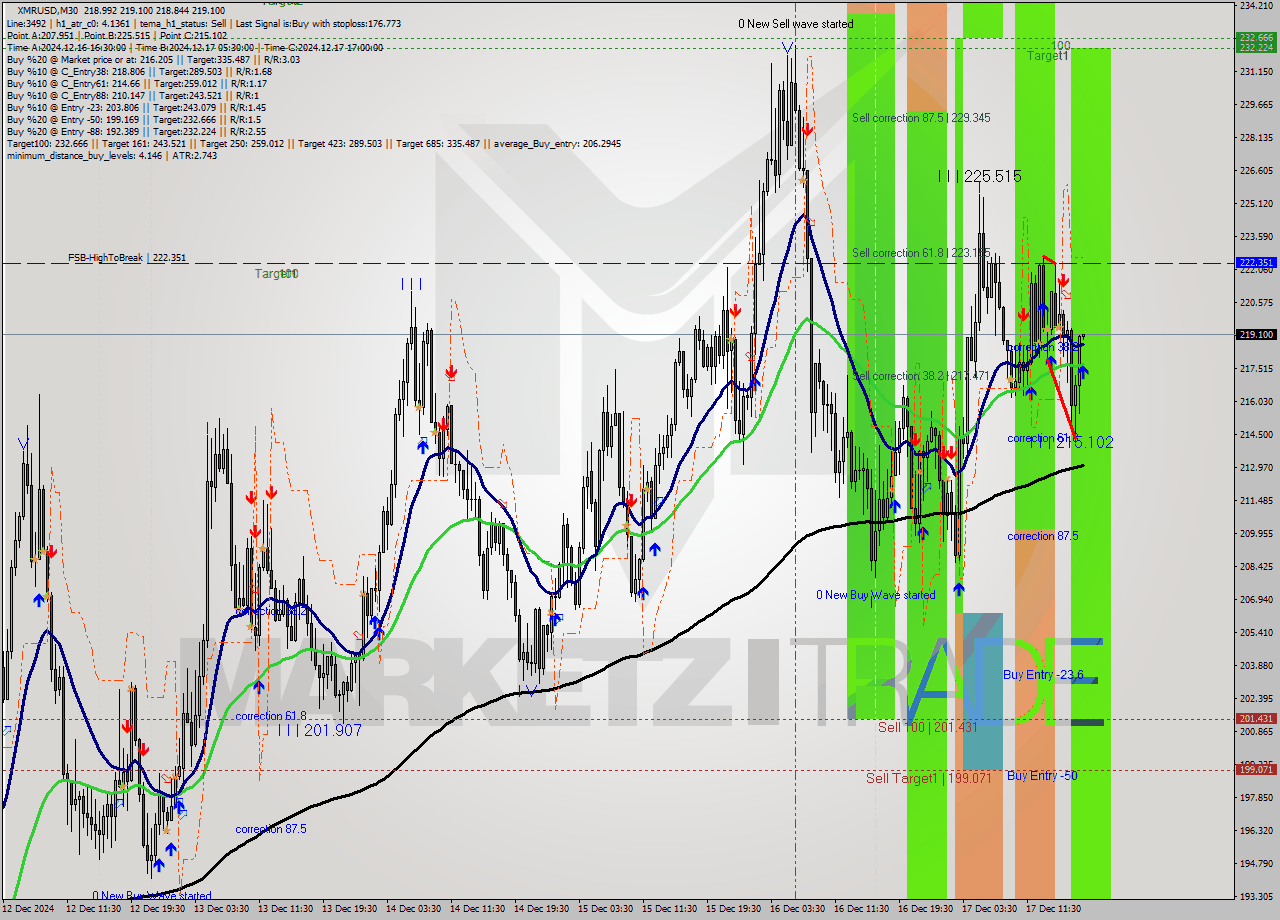1280x920 pixels.
Task: Click the '12 Dec 19:30' time axis label
Action: click(156, 909)
